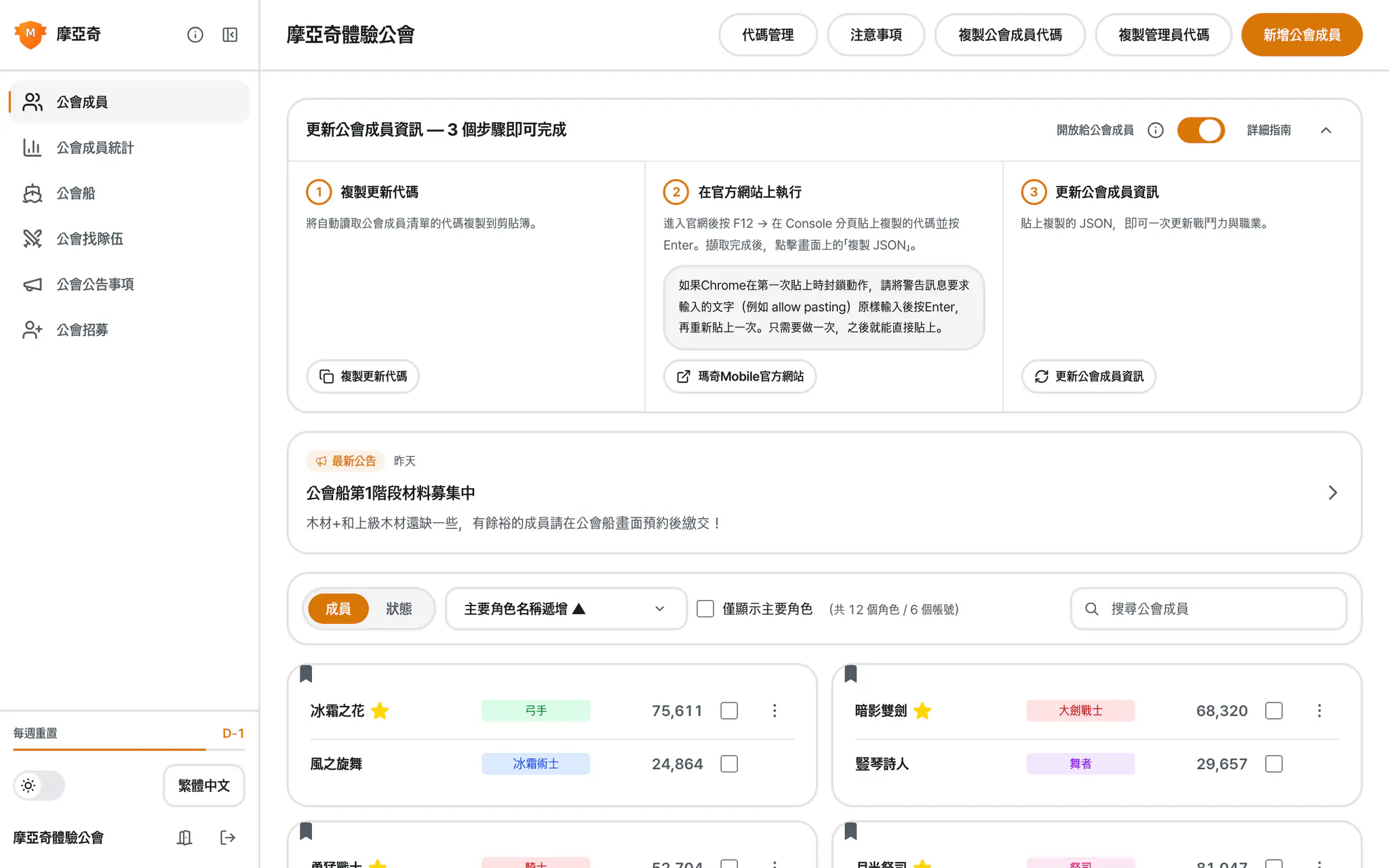Click the bookmark icon on 冰霜之花 card
The height and width of the screenshot is (868, 1389).
point(306,673)
